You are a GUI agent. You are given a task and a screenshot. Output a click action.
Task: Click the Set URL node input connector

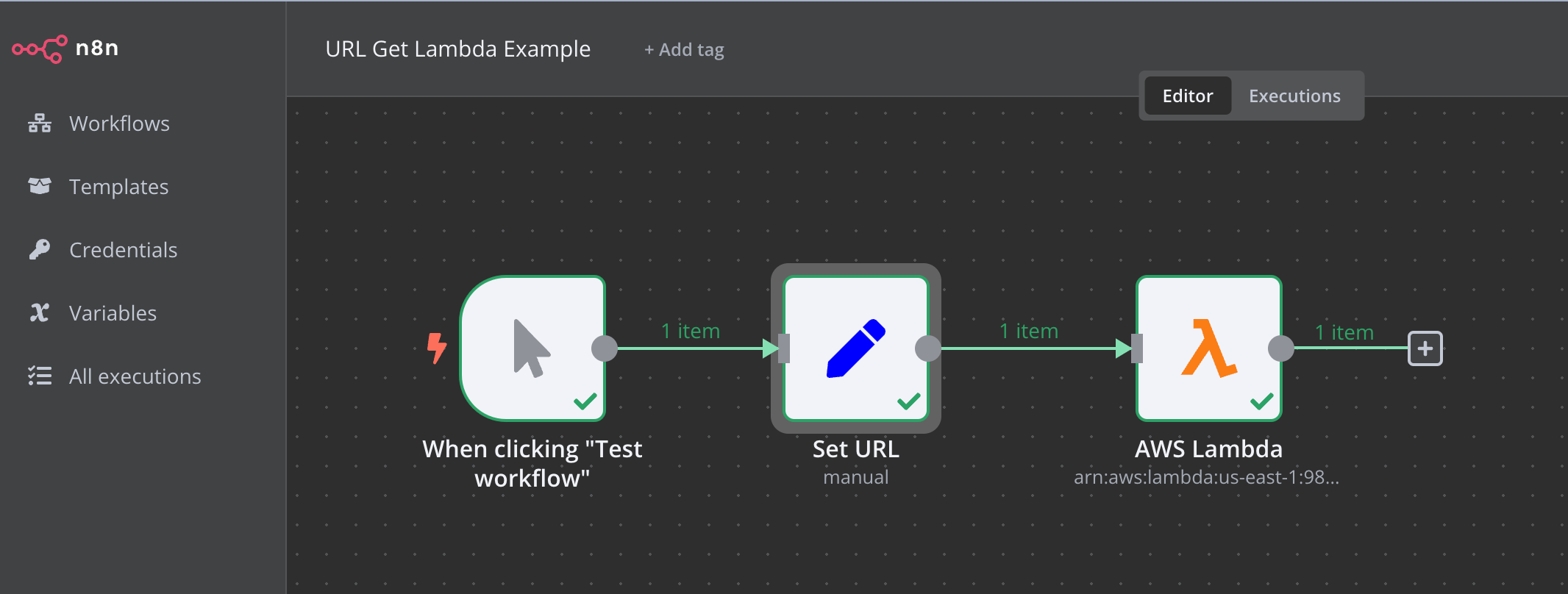pos(784,348)
